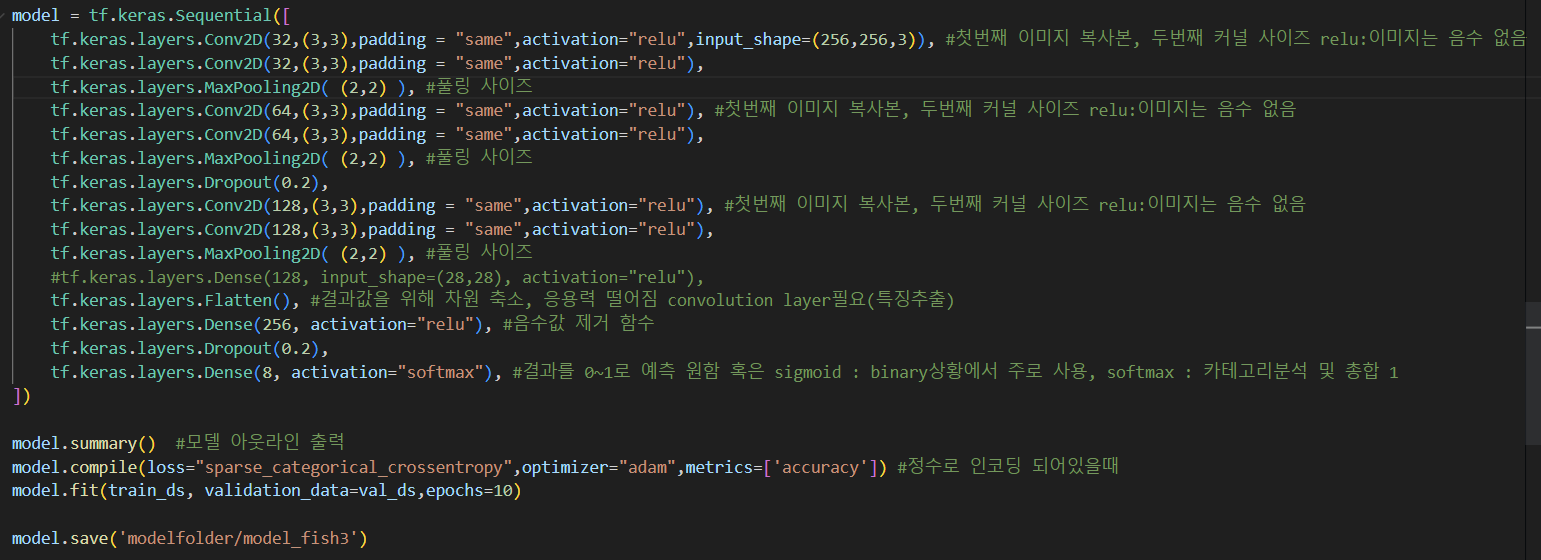Viewport: 1541px width, 560px height.
Task: Click the #모델 아웃라인 출력 comment
Action: [x=259, y=443]
